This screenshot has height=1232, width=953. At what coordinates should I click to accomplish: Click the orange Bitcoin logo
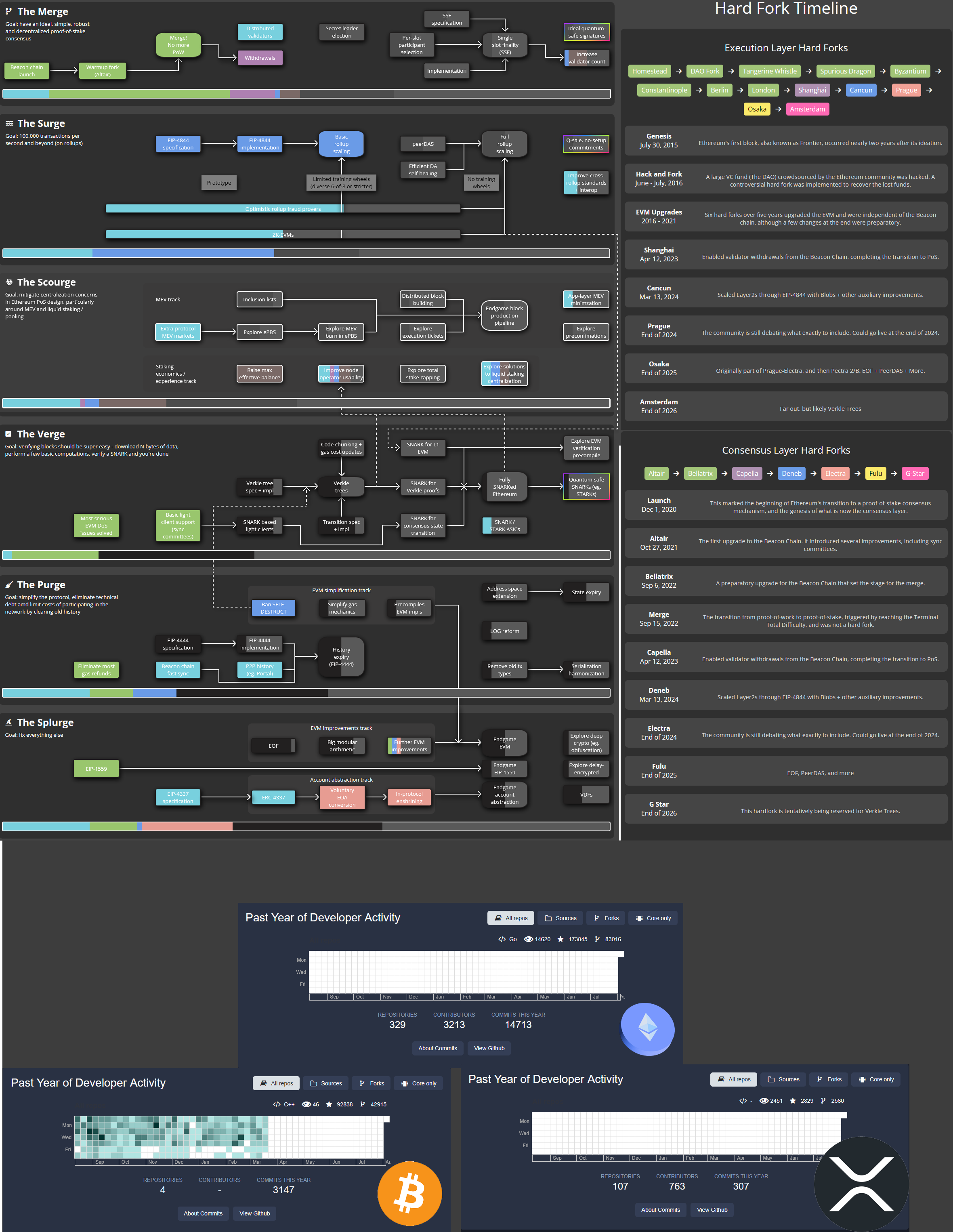[x=409, y=1194]
